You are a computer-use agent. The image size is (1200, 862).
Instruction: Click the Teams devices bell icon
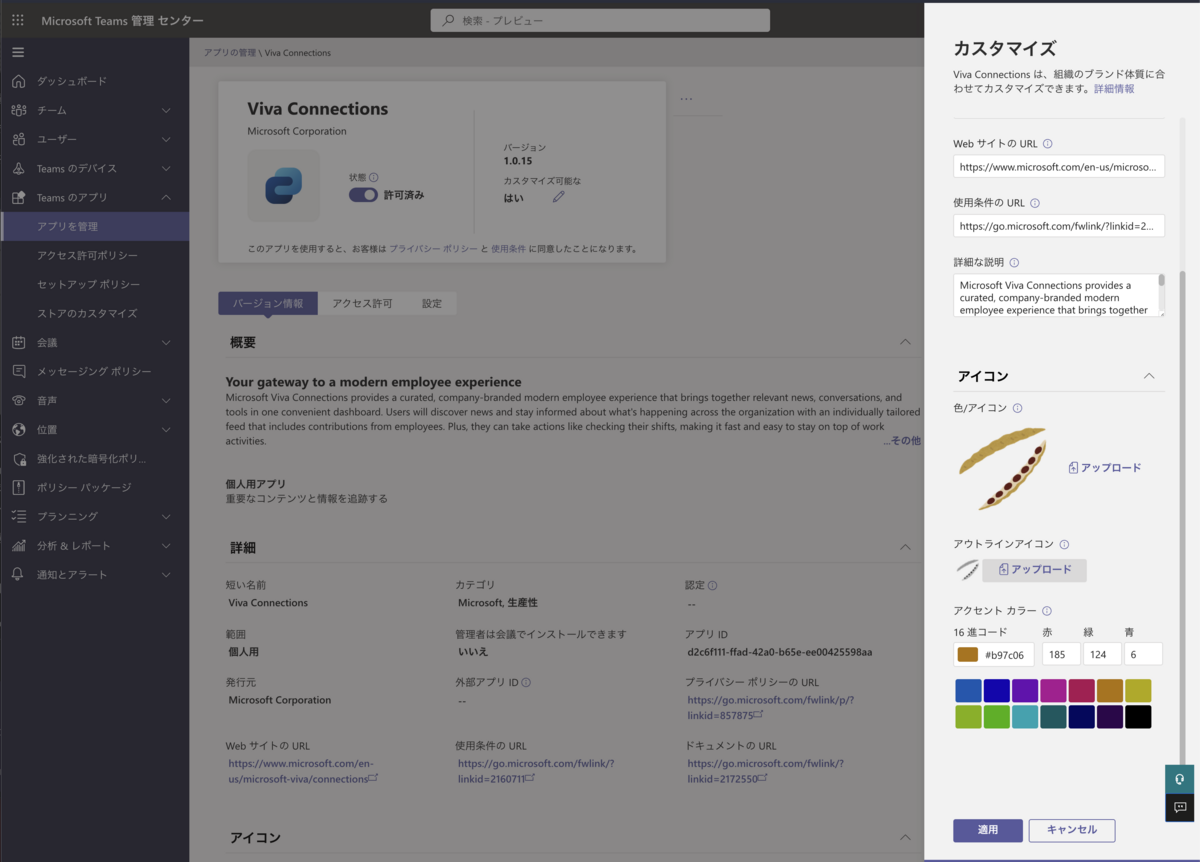(18, 168)
